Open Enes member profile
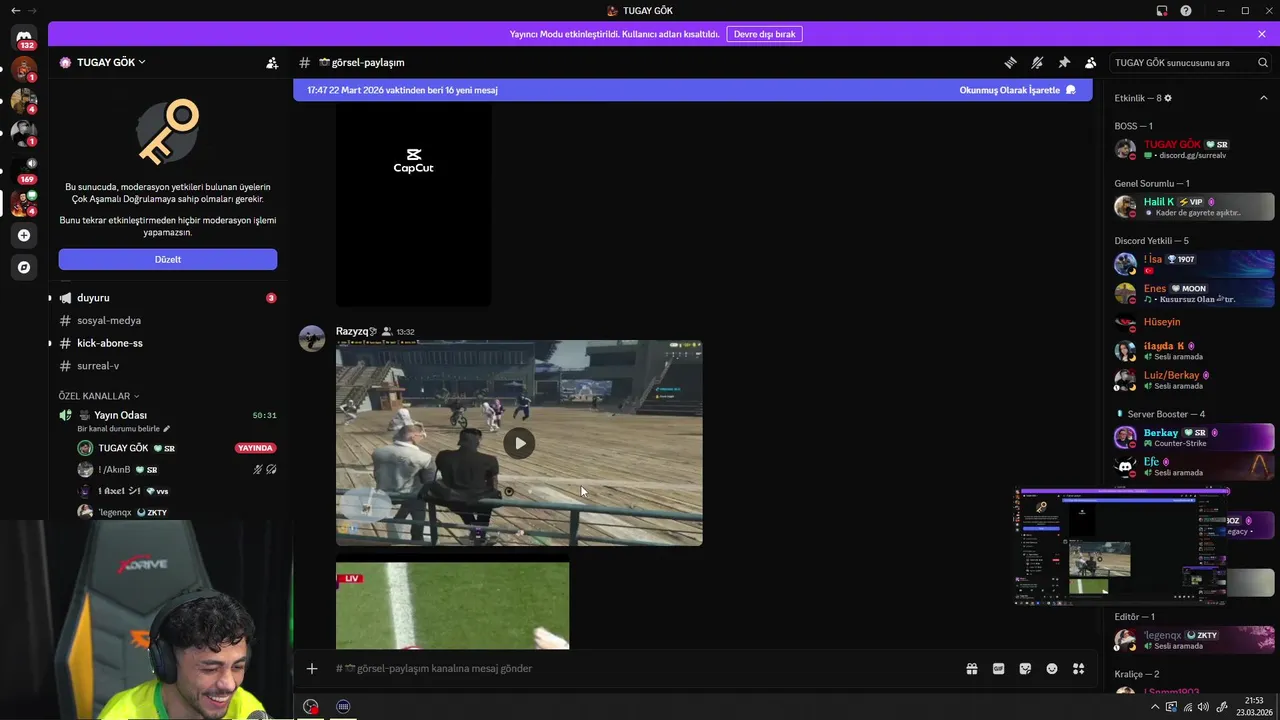This screenshot has width=1280, height=720. (x=1193, y=293)
